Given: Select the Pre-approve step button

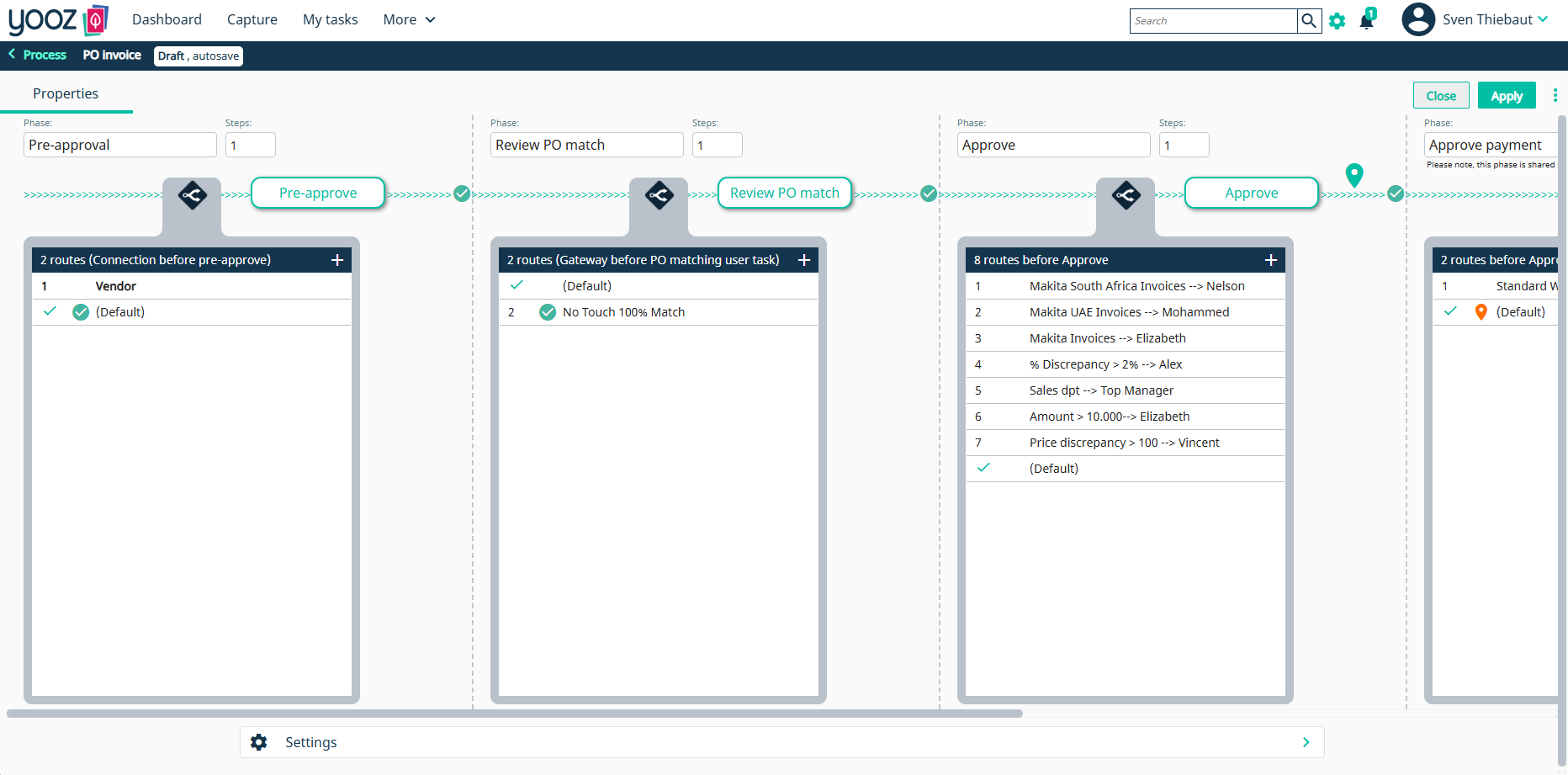Looking at the screenshot, I should (318, 193).
